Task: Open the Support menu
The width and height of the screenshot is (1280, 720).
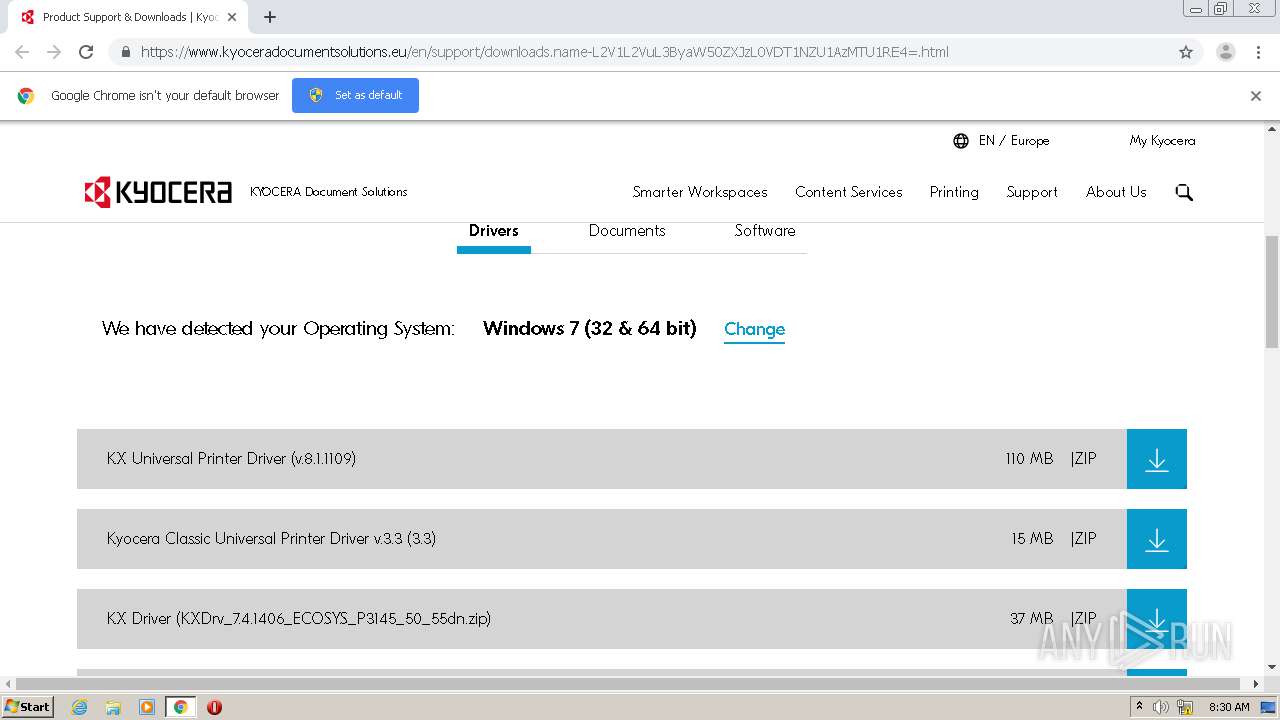Action: pyautogui.click(x=1032, y=192)
